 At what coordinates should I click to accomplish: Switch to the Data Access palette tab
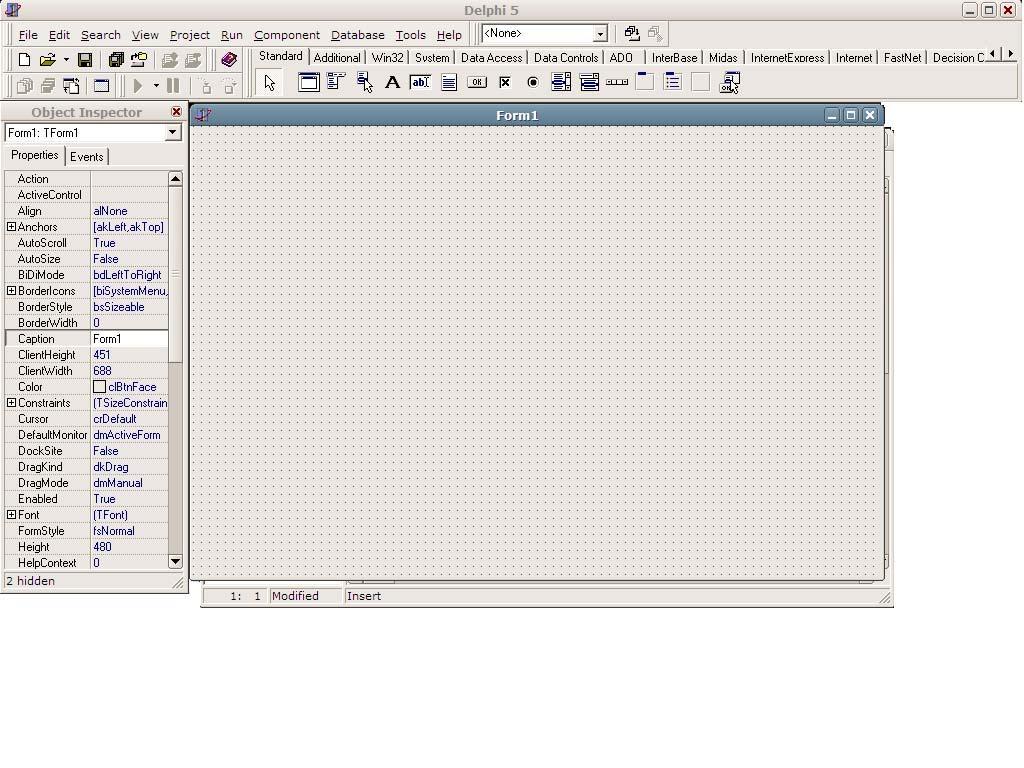click(x=491, y=58)
